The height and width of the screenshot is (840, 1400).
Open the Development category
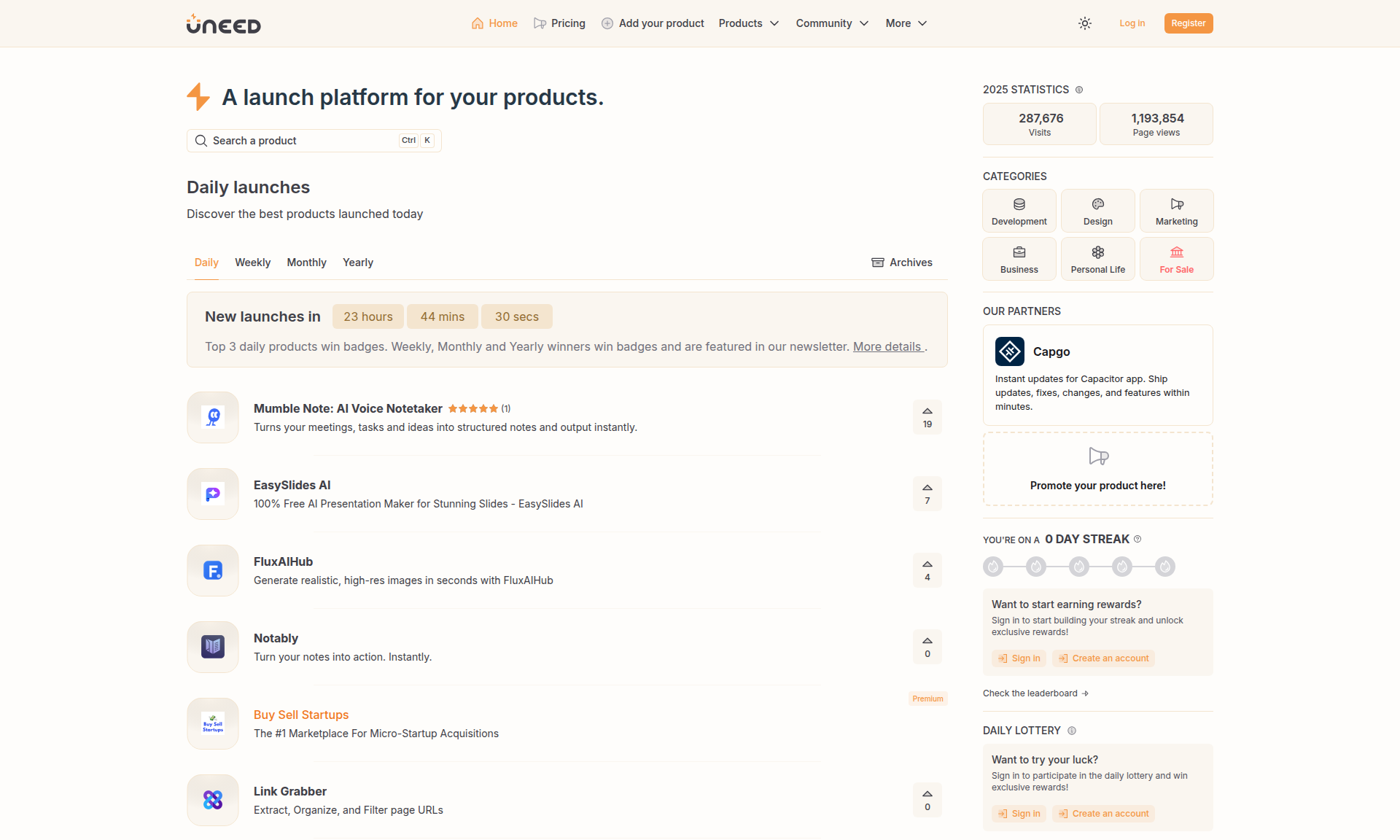click(1019, 211)
